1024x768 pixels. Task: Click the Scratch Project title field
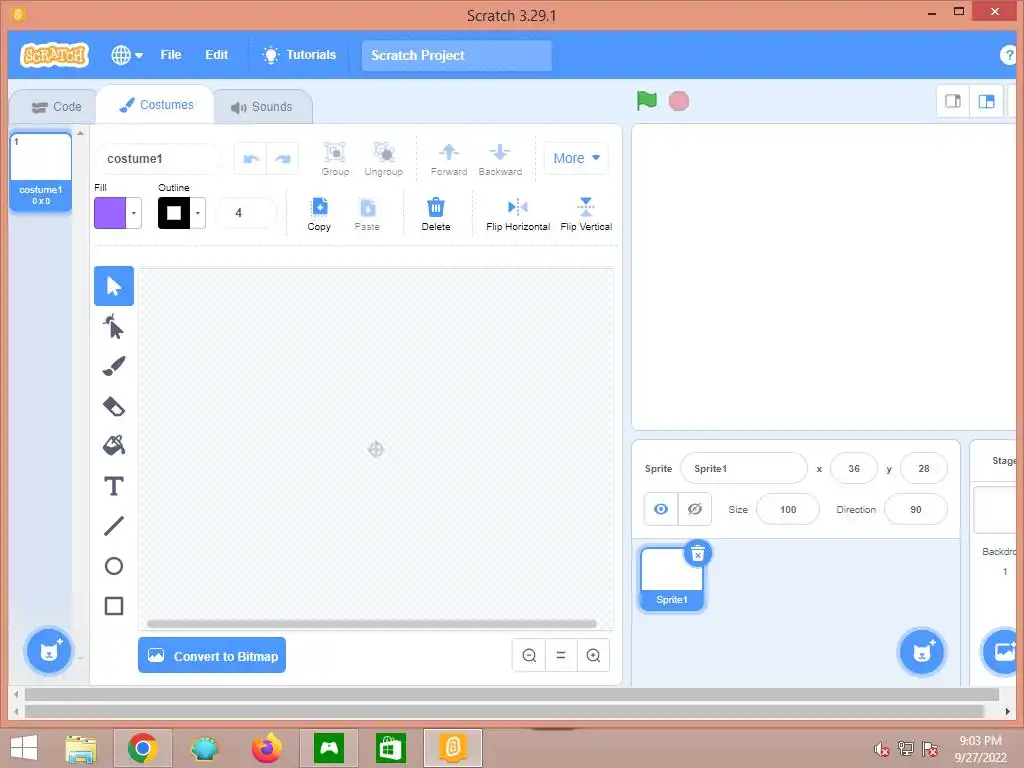[x=456, y=56]
